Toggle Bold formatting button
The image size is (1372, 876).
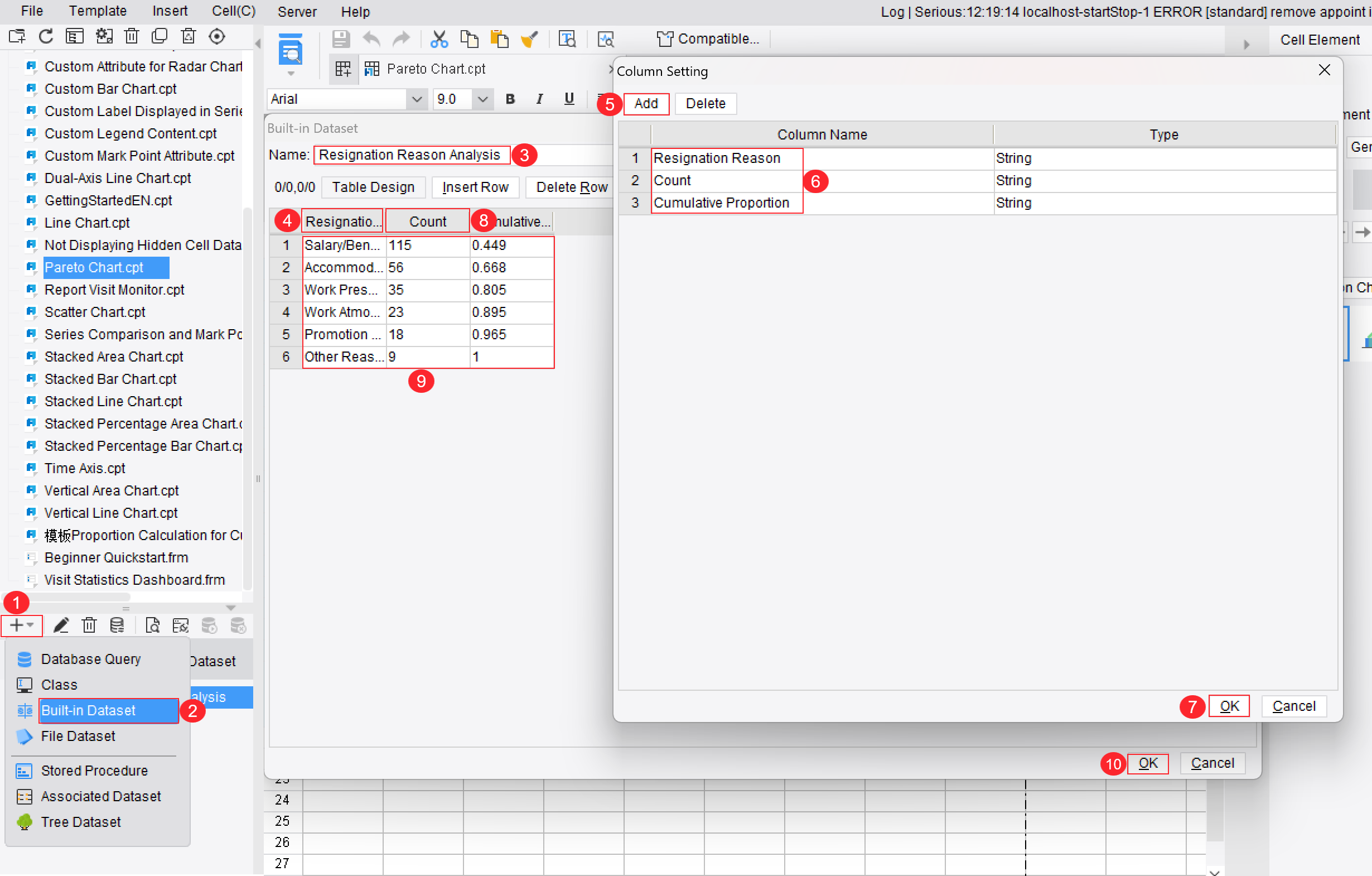tap(510, 99)
